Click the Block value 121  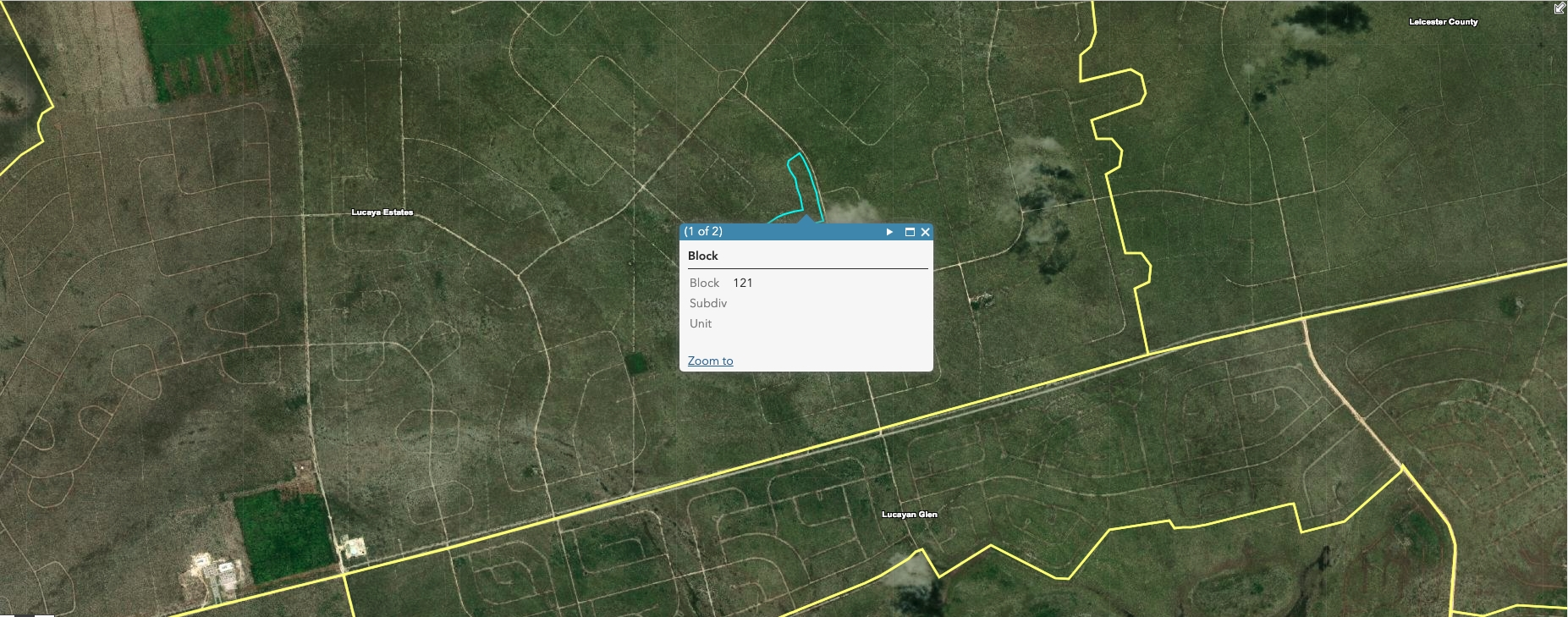pyautogui.click(x=742, y=283)
